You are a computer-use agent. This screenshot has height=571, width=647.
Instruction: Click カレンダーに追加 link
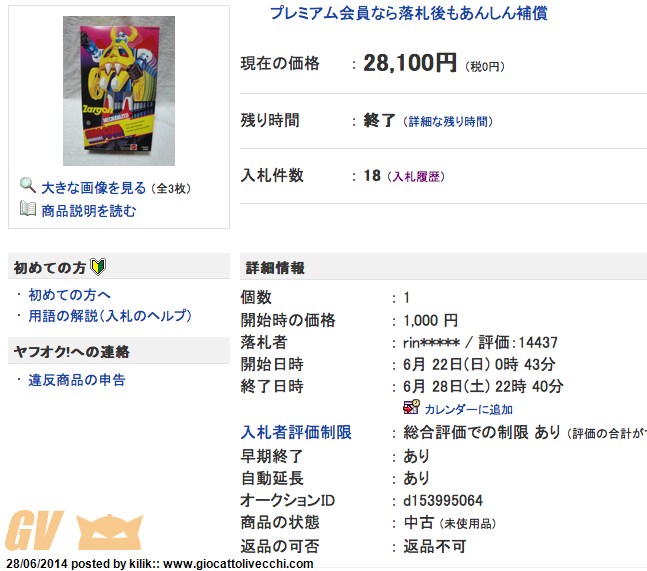[469, 409]
